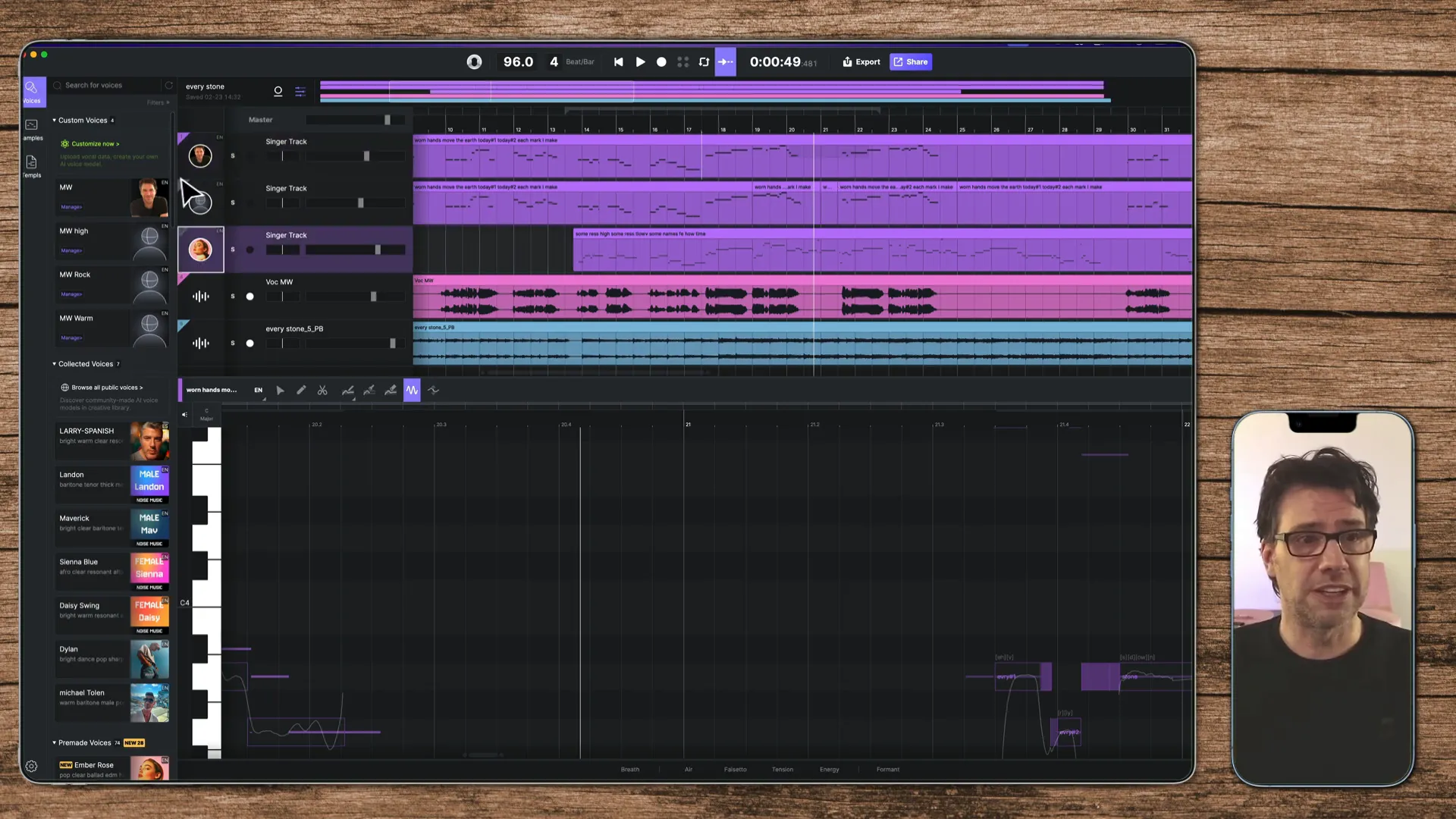Adjust the Master volume slider

tap(387, 120)
